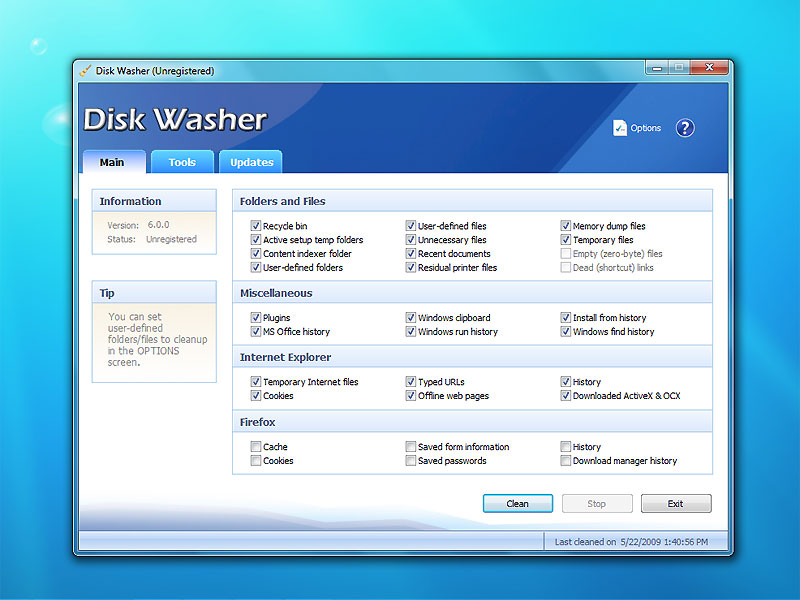This screenshot has height=600, width=800.
Task: Open the Options link
Action: [645, 128]
